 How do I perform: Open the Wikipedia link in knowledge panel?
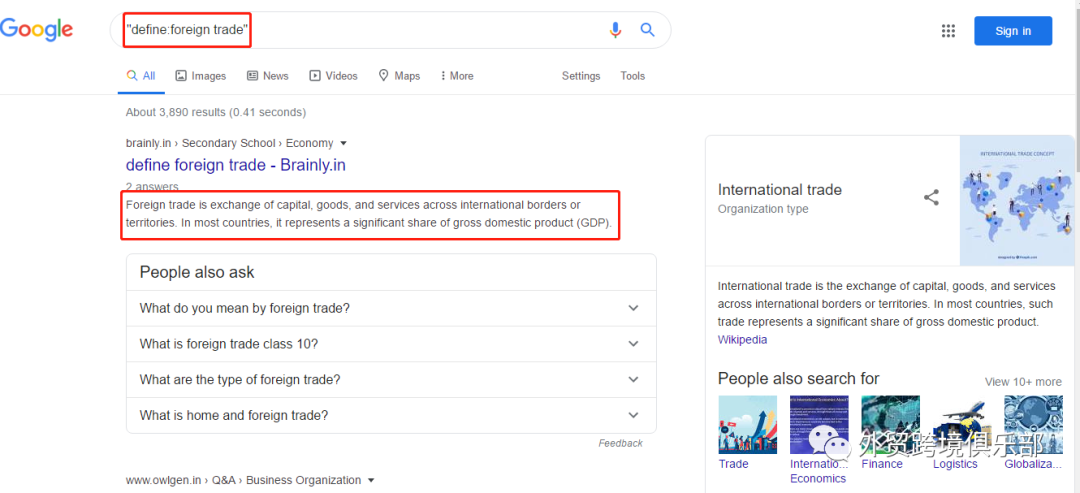coord(742,339)
